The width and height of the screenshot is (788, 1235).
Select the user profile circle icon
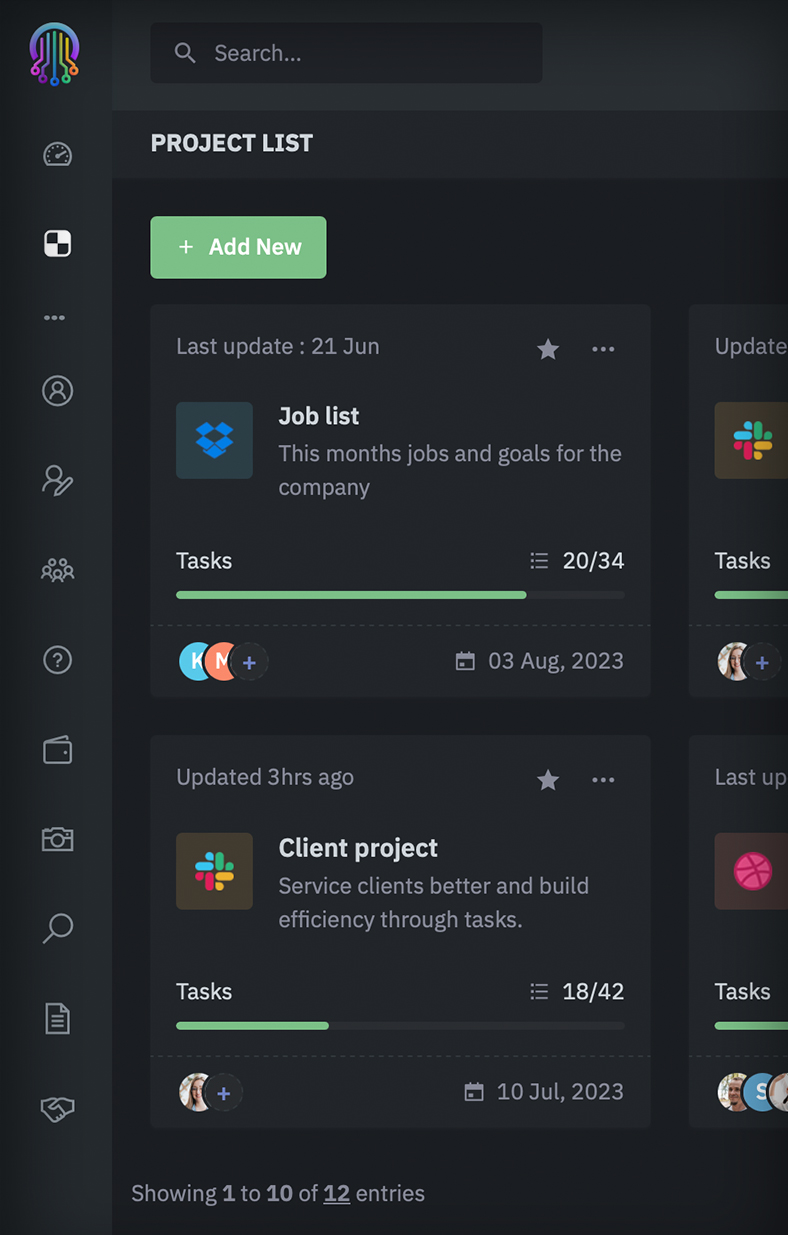point(57,391)
